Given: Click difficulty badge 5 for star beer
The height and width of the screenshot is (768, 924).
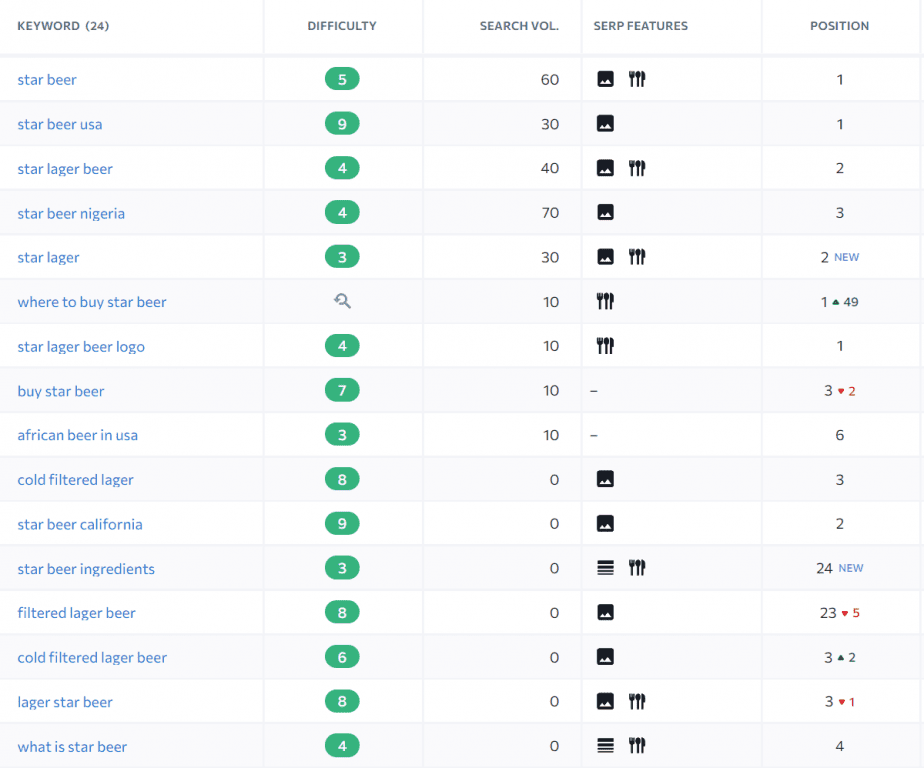Looking at the screenshot, I should click(x=342, y=79).
